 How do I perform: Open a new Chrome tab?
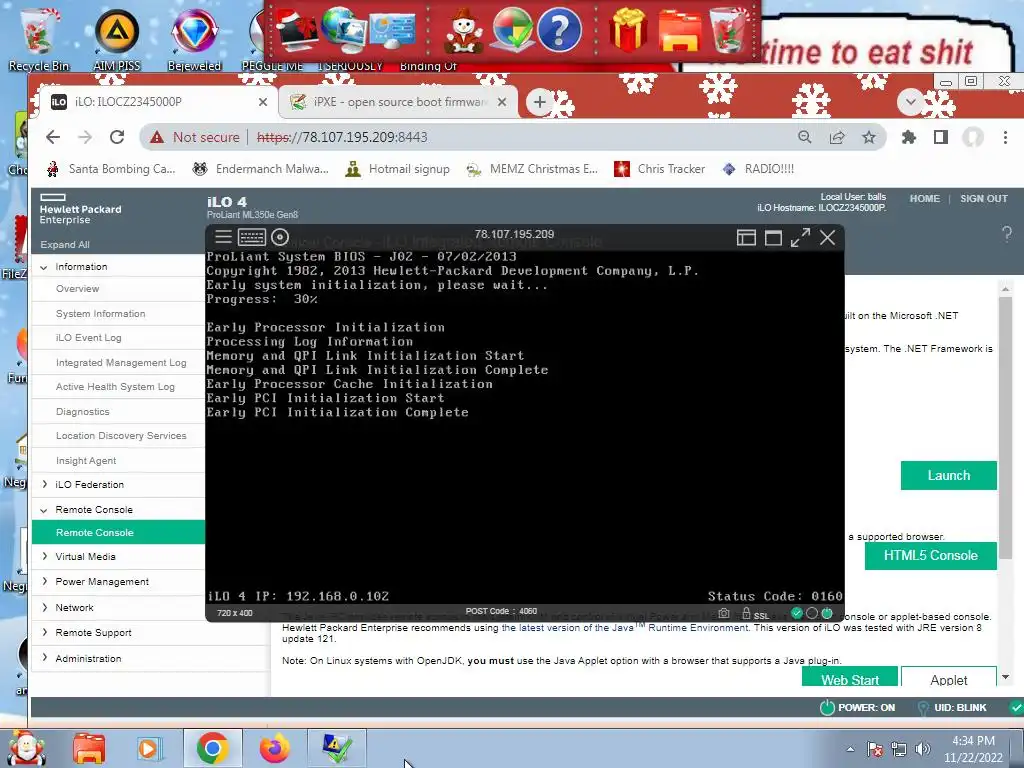coord(539,102)
